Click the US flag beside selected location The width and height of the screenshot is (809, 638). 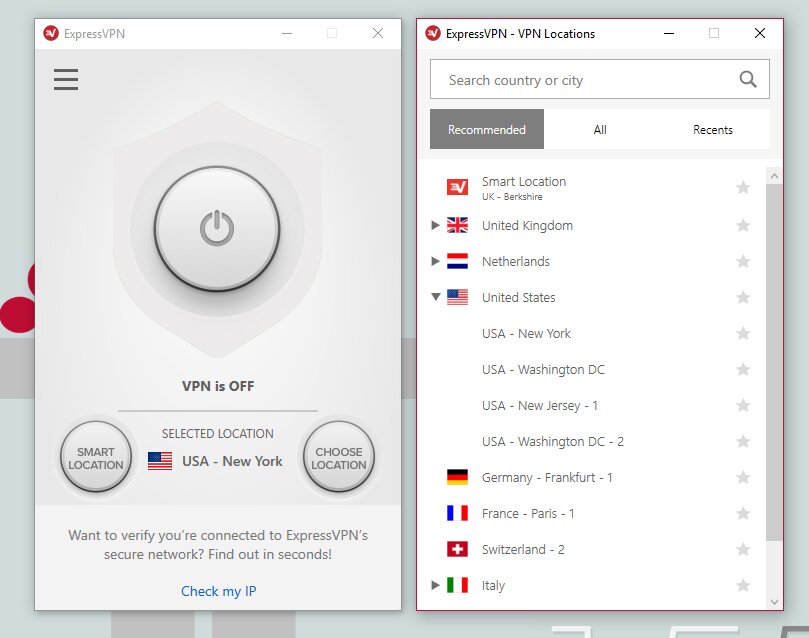point(160,461)
